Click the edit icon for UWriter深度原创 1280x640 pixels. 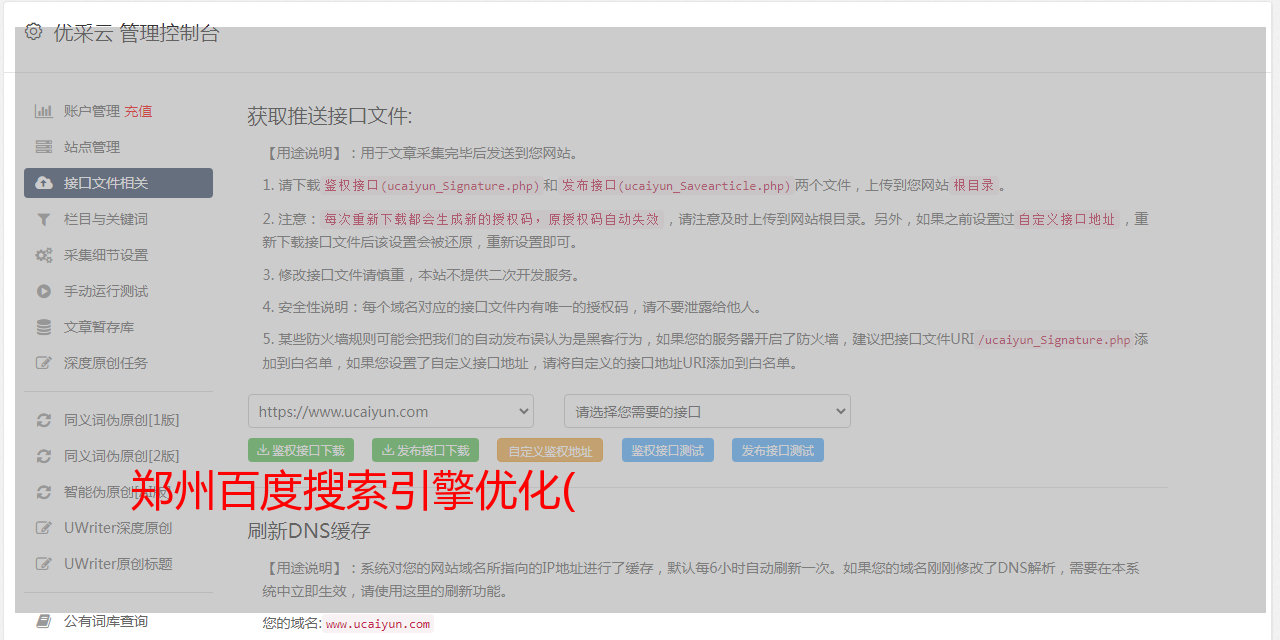click(44, 528)
